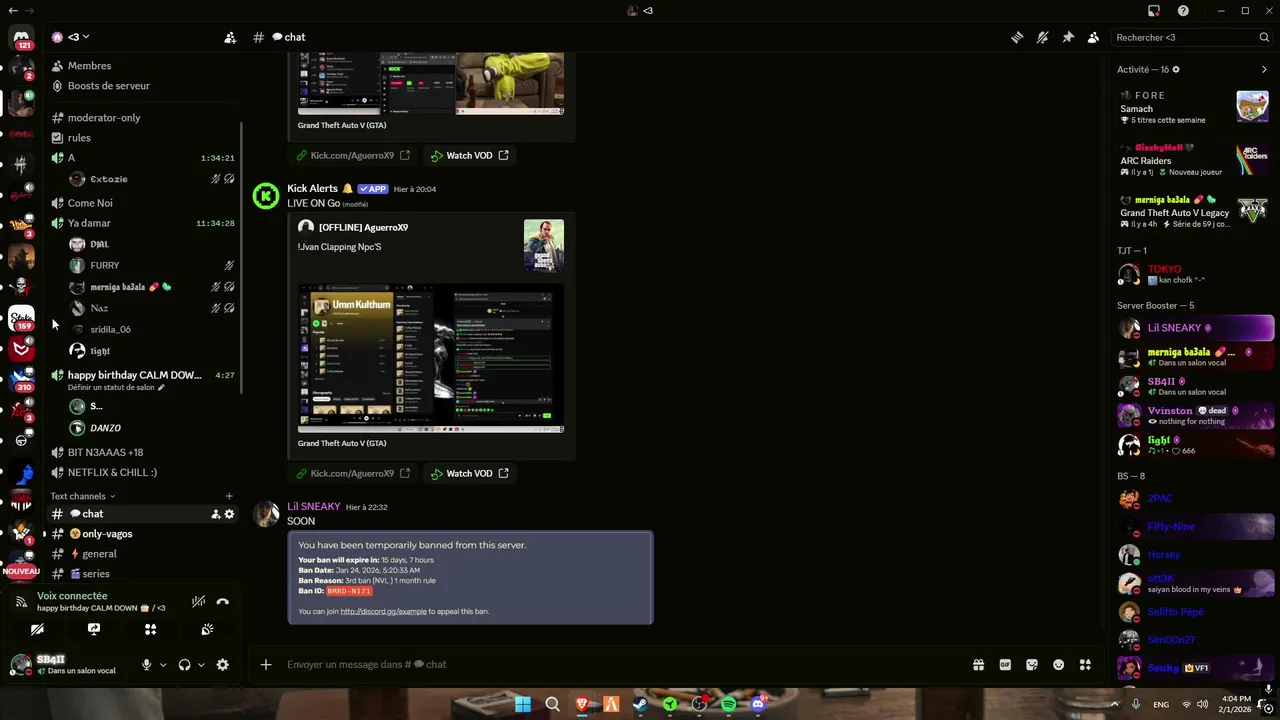Open Windows Start button on taskbar
This screenshot has width=1280, height=720.
523,704
